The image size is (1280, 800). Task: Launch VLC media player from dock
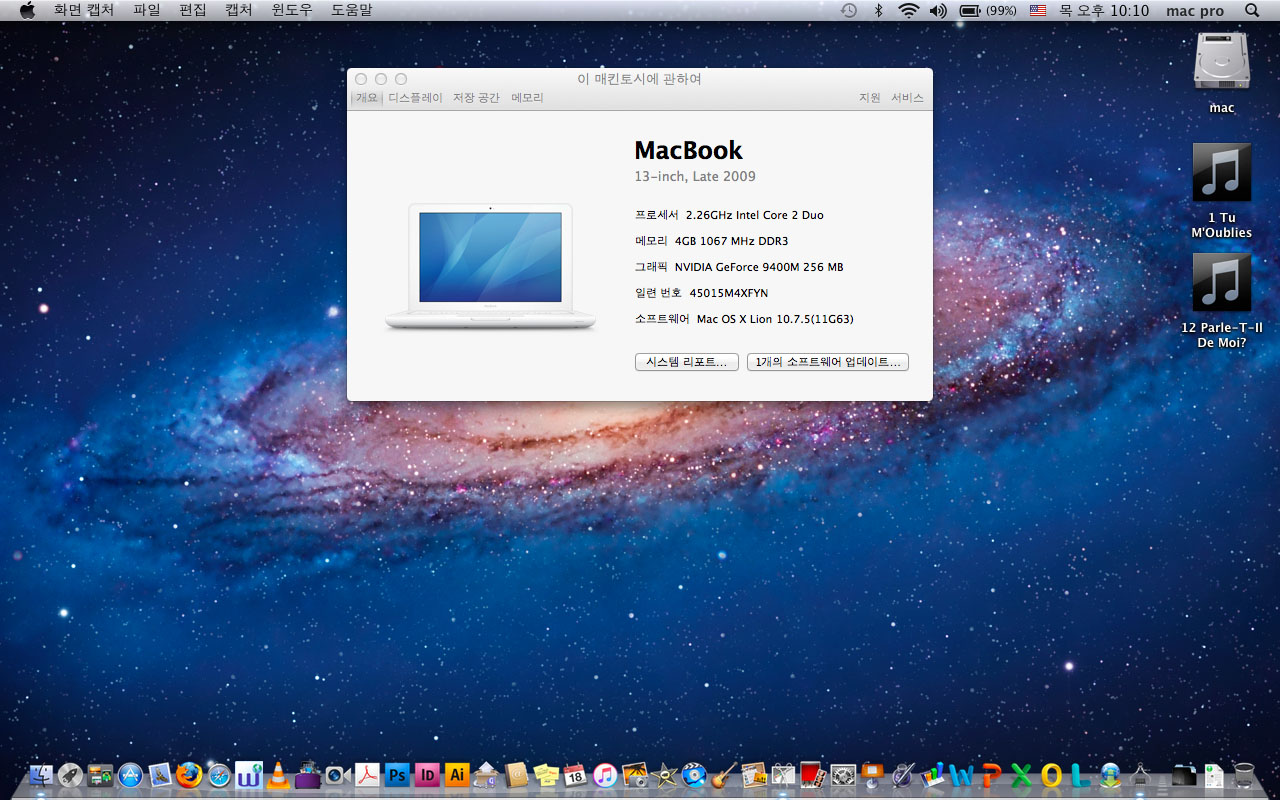point(278,775)
